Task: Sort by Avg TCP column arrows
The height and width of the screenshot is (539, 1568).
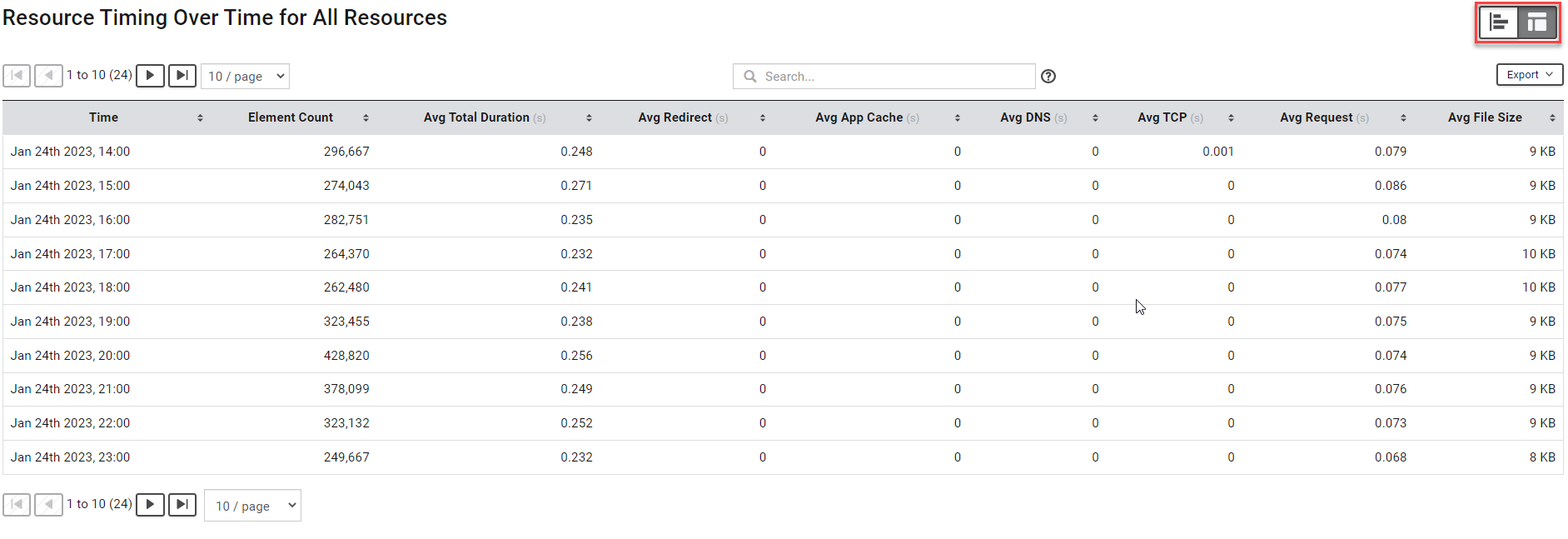Action: (1231, 118)
